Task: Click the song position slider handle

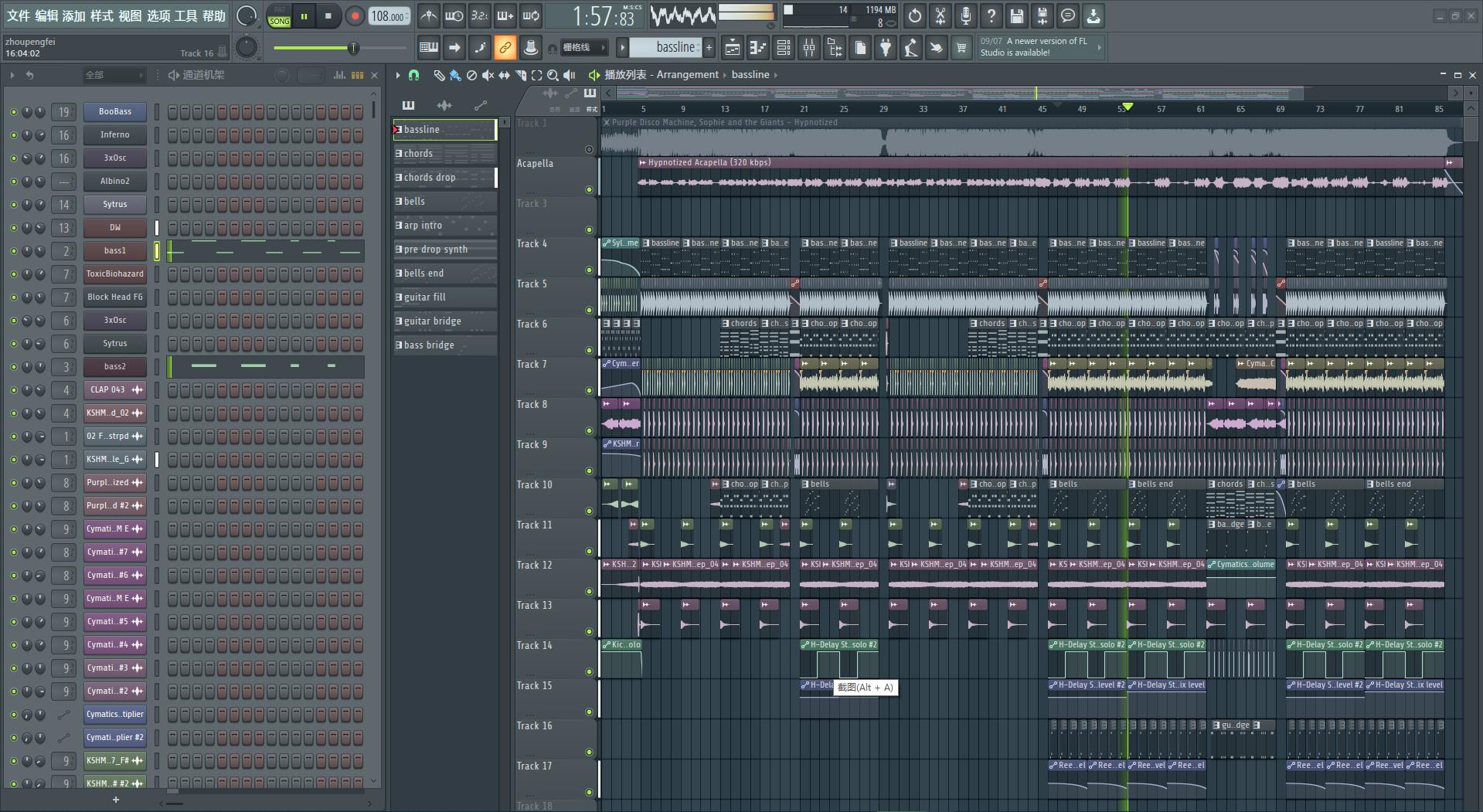Action: pyautogui.click(x=353, y=48)
